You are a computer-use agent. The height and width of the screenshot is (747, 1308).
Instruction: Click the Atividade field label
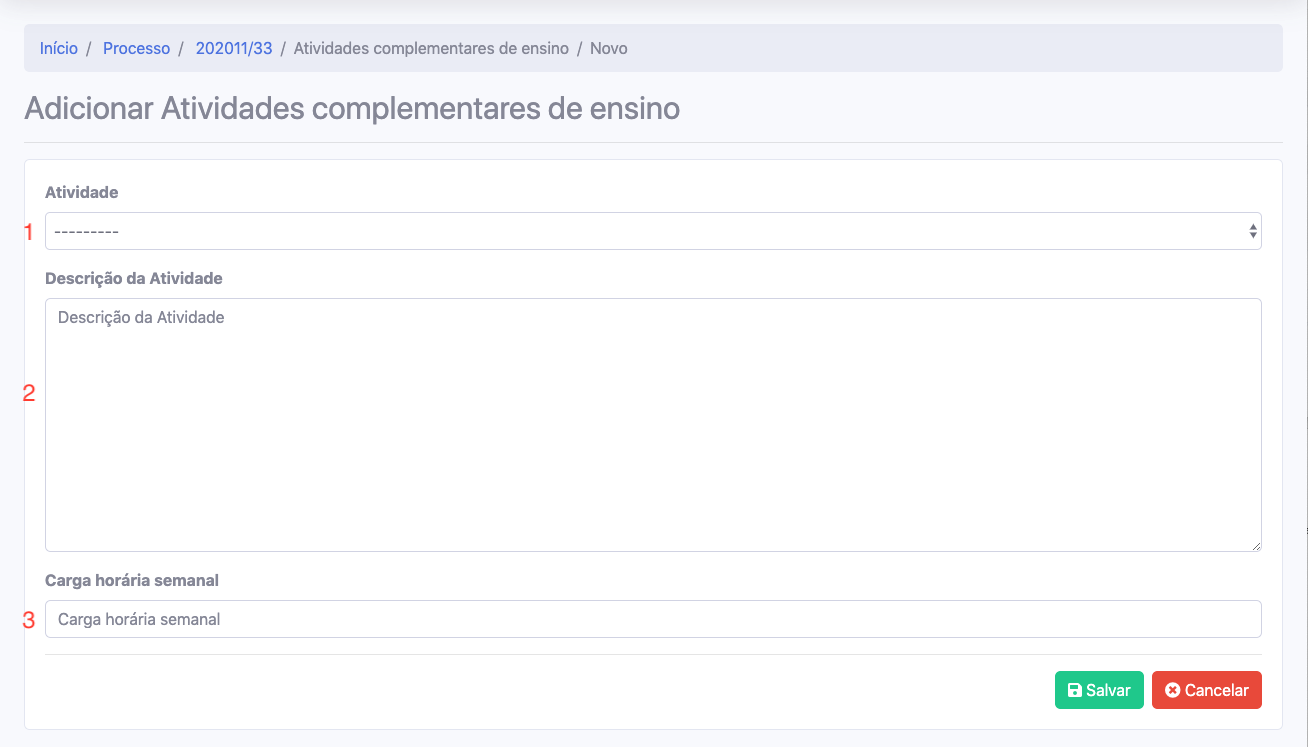pos(82,192)
